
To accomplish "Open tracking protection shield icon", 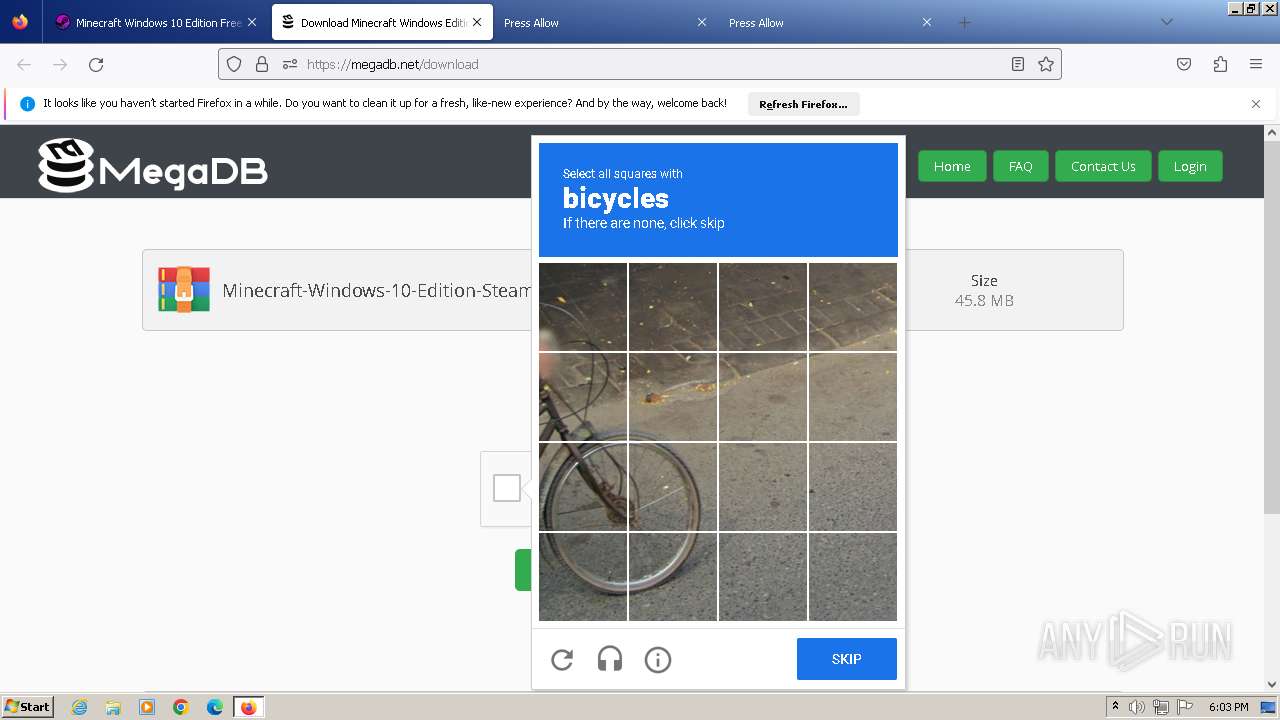I will 234,64.
